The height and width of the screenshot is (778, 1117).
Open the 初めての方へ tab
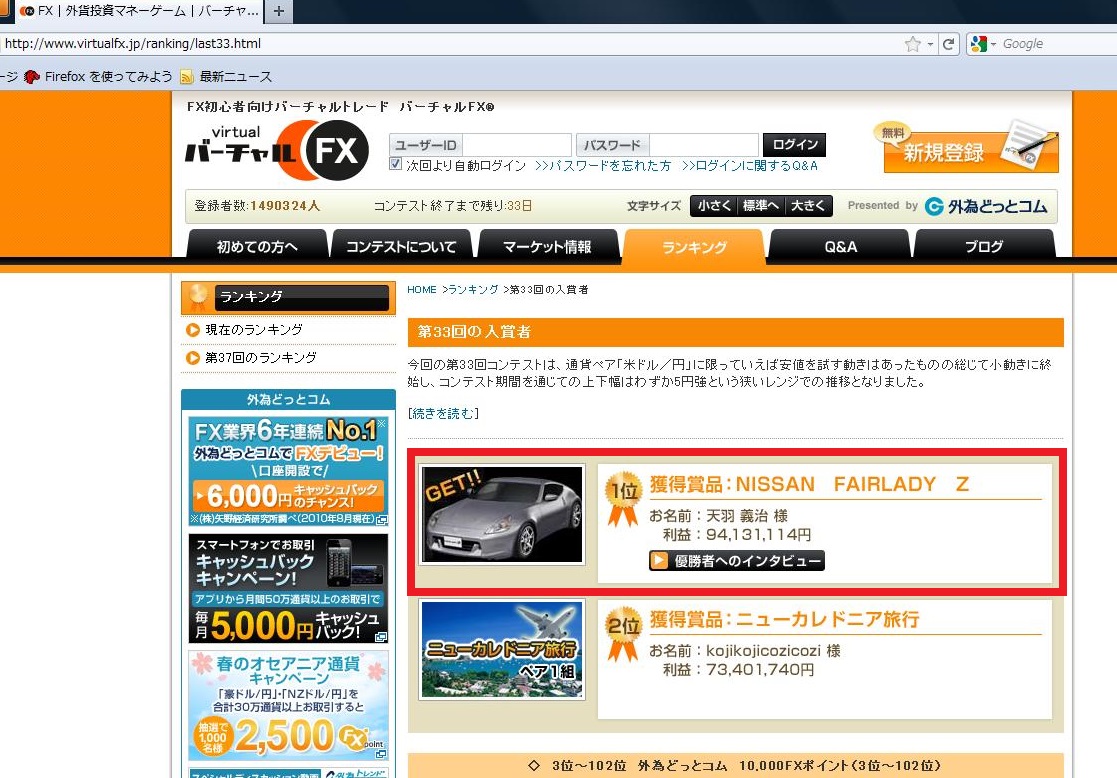(x=257, y=246)
